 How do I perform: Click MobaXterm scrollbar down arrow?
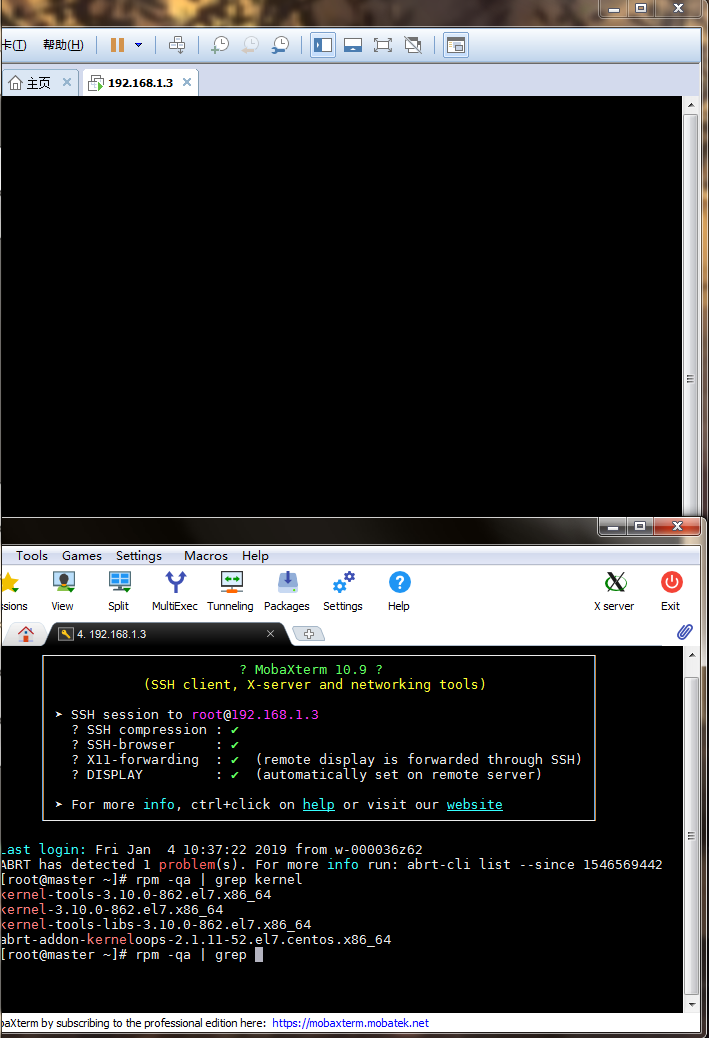(692, 1005)
